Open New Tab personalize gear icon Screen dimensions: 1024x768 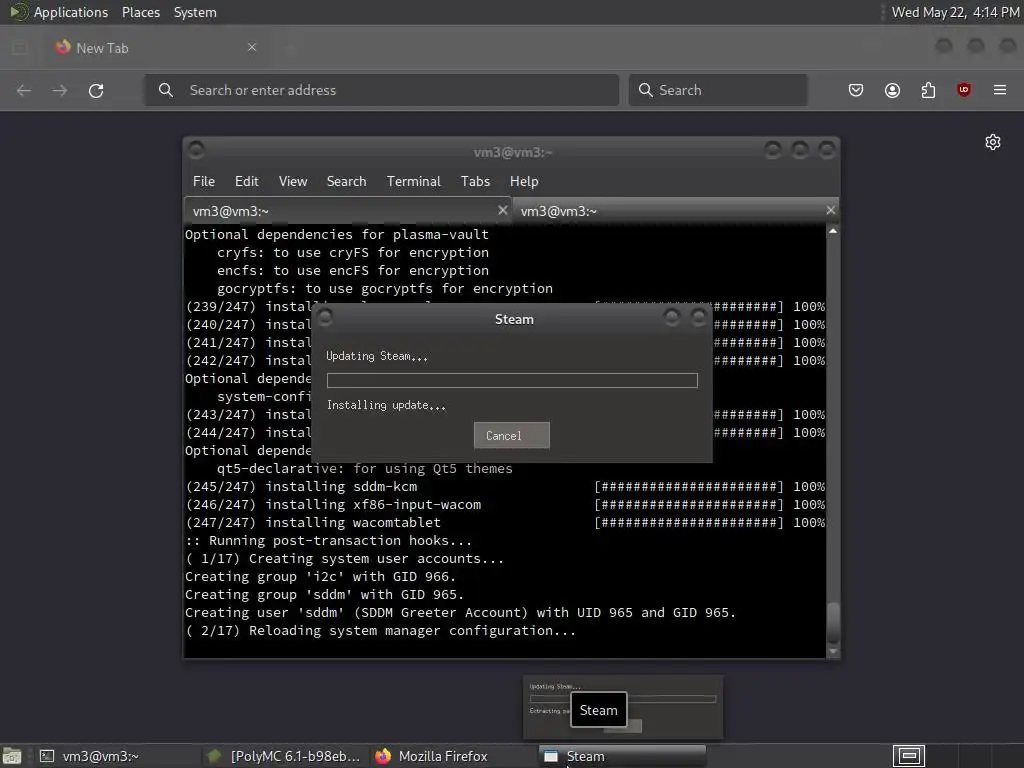tap(993, 142)
